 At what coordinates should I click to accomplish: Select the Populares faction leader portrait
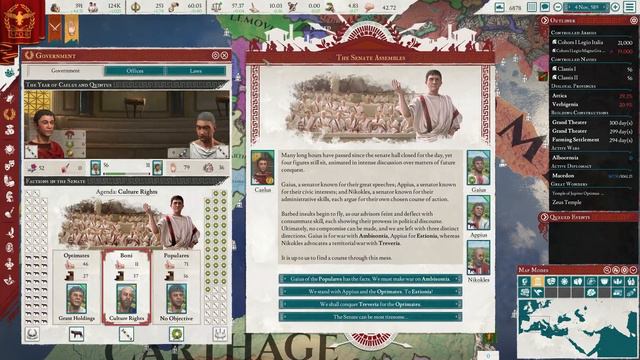(x=176, y=298)
